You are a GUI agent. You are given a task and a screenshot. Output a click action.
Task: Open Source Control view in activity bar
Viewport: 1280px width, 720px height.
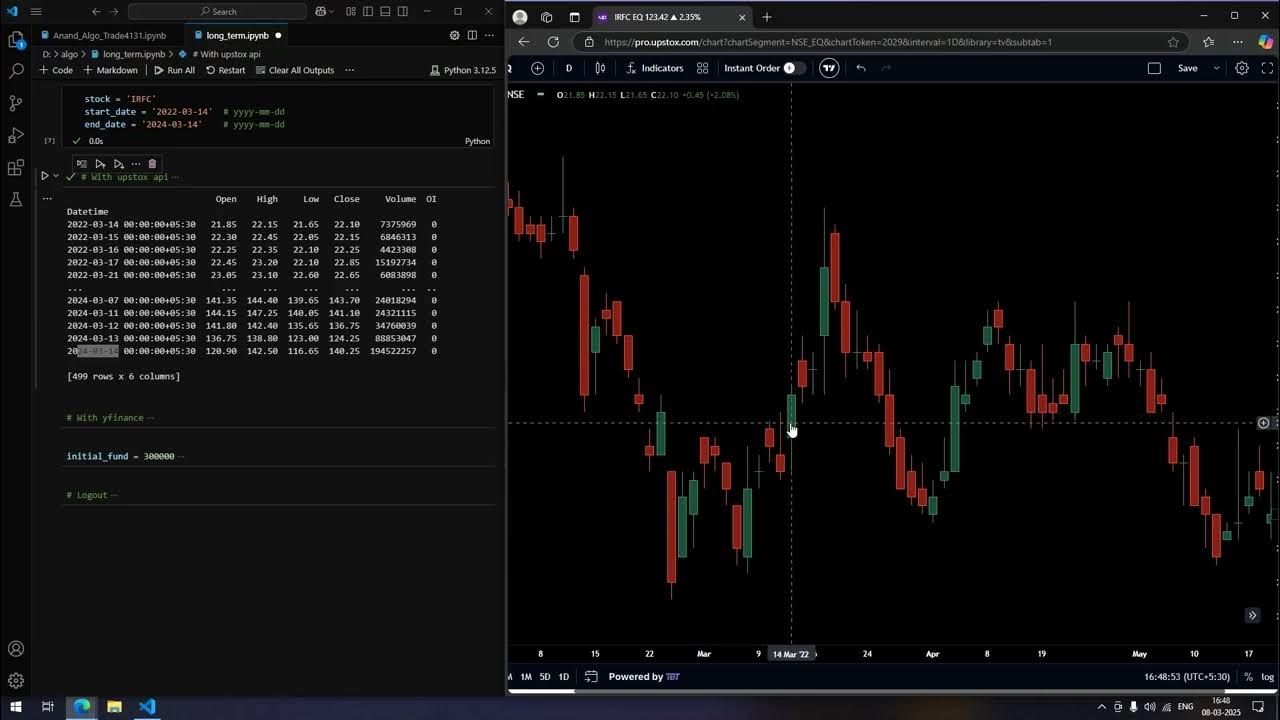[16, 104]
